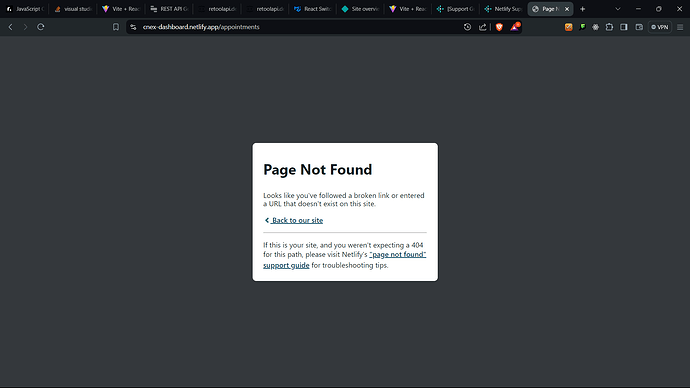The image size is (690, 388).
Task: Switch to the REST API tab
Action: tap(169, 9)
